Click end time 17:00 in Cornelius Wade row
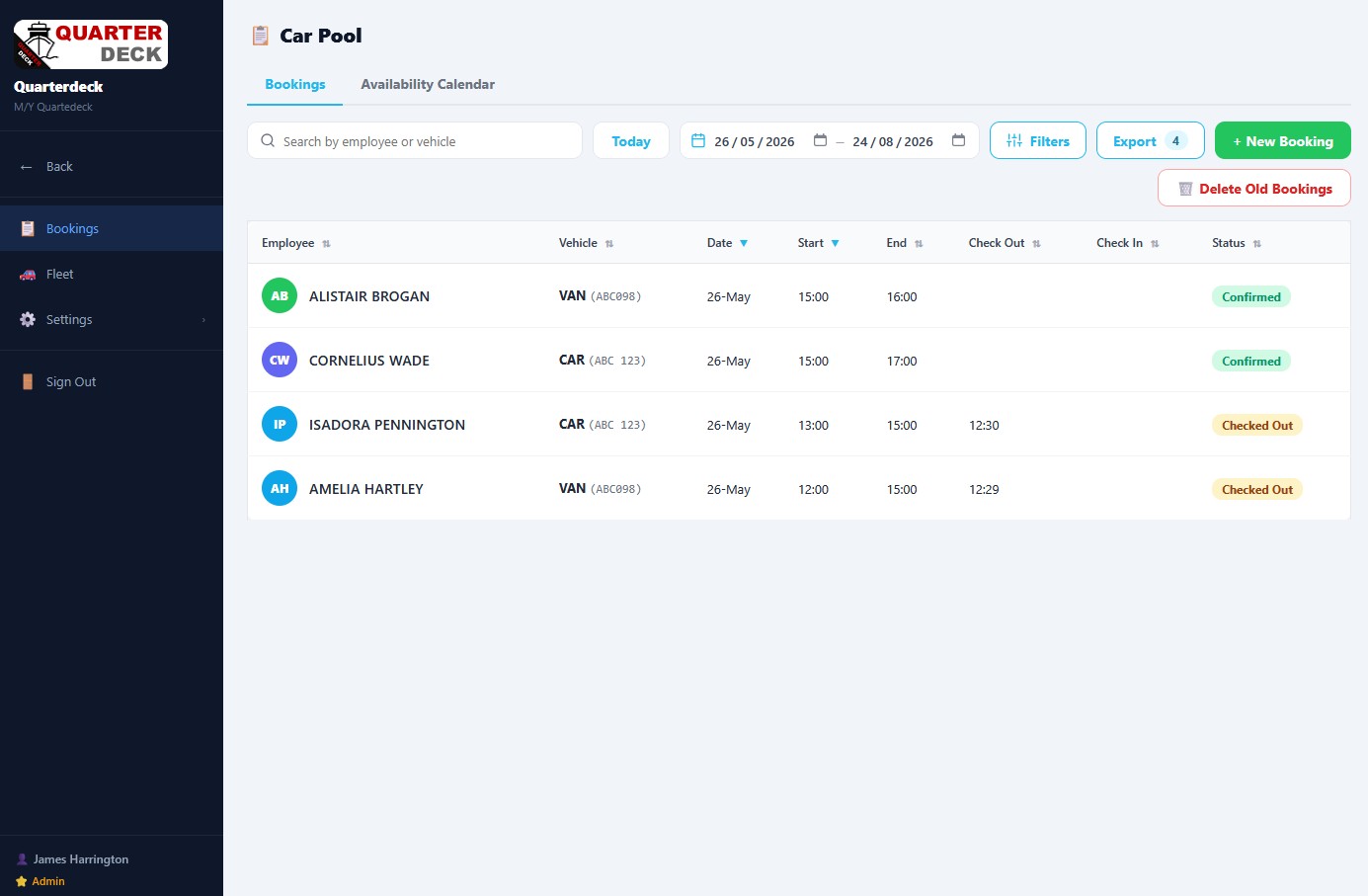The width and height of the screenshot is (1368, 896). [902, 361]
